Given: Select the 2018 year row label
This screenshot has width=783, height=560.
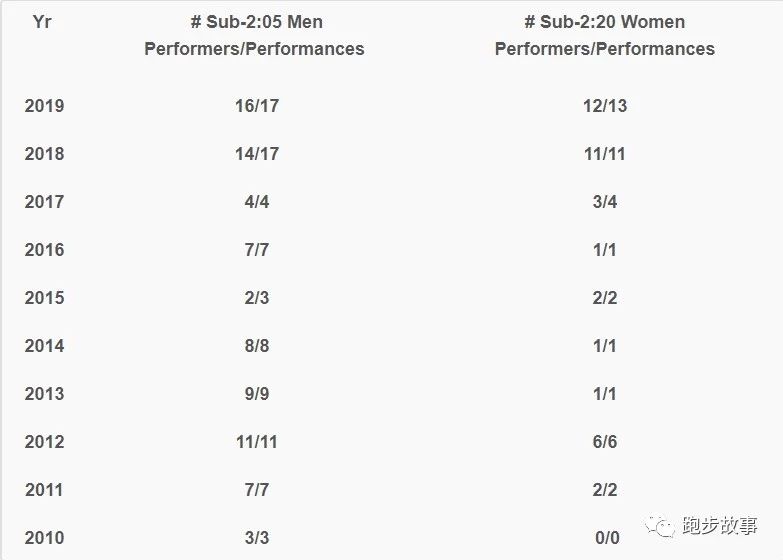Looking at the screenshot, I should [44, 153].
